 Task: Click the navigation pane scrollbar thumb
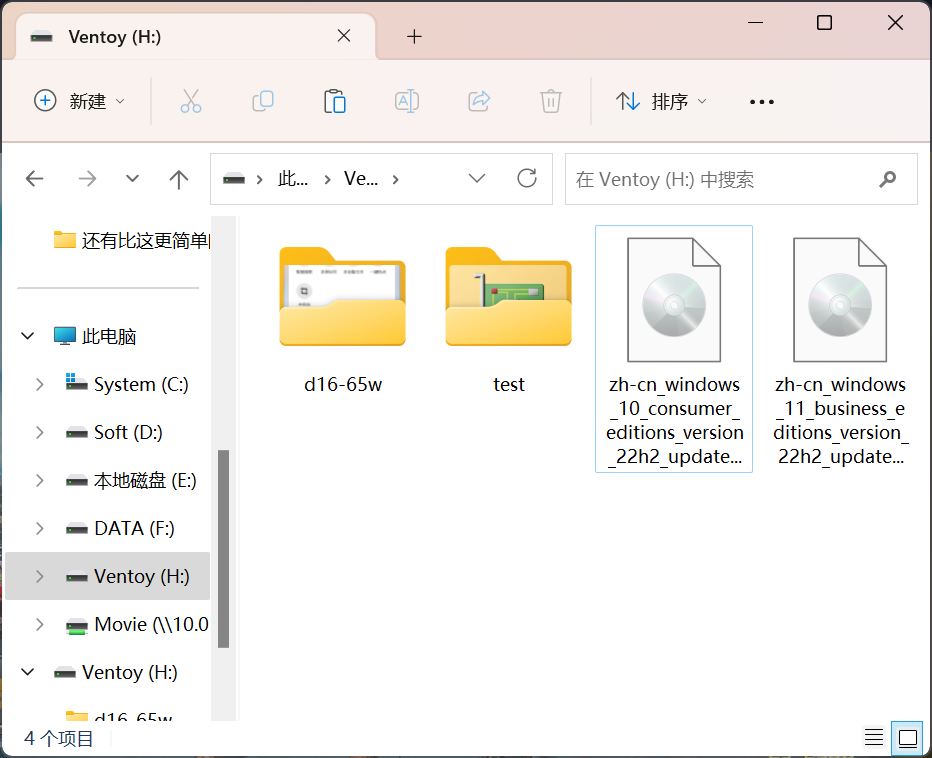tap(223, 548)
